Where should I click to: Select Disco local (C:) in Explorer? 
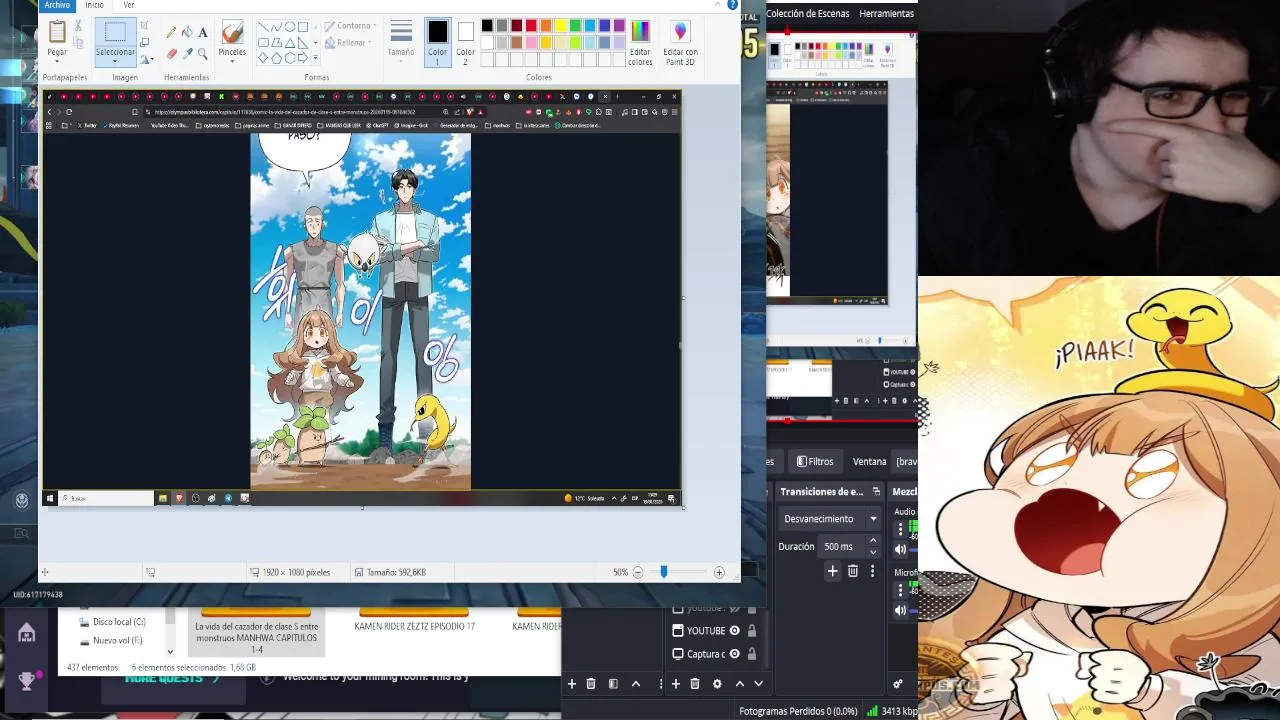coord(118,622)
